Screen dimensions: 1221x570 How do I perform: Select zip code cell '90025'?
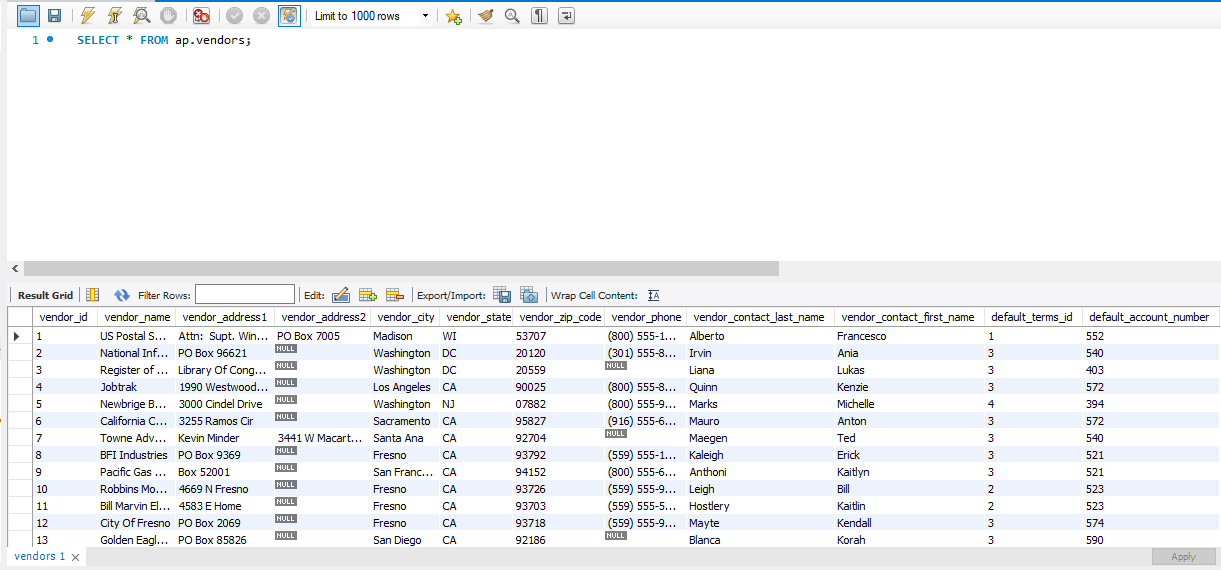coord(559,387)
